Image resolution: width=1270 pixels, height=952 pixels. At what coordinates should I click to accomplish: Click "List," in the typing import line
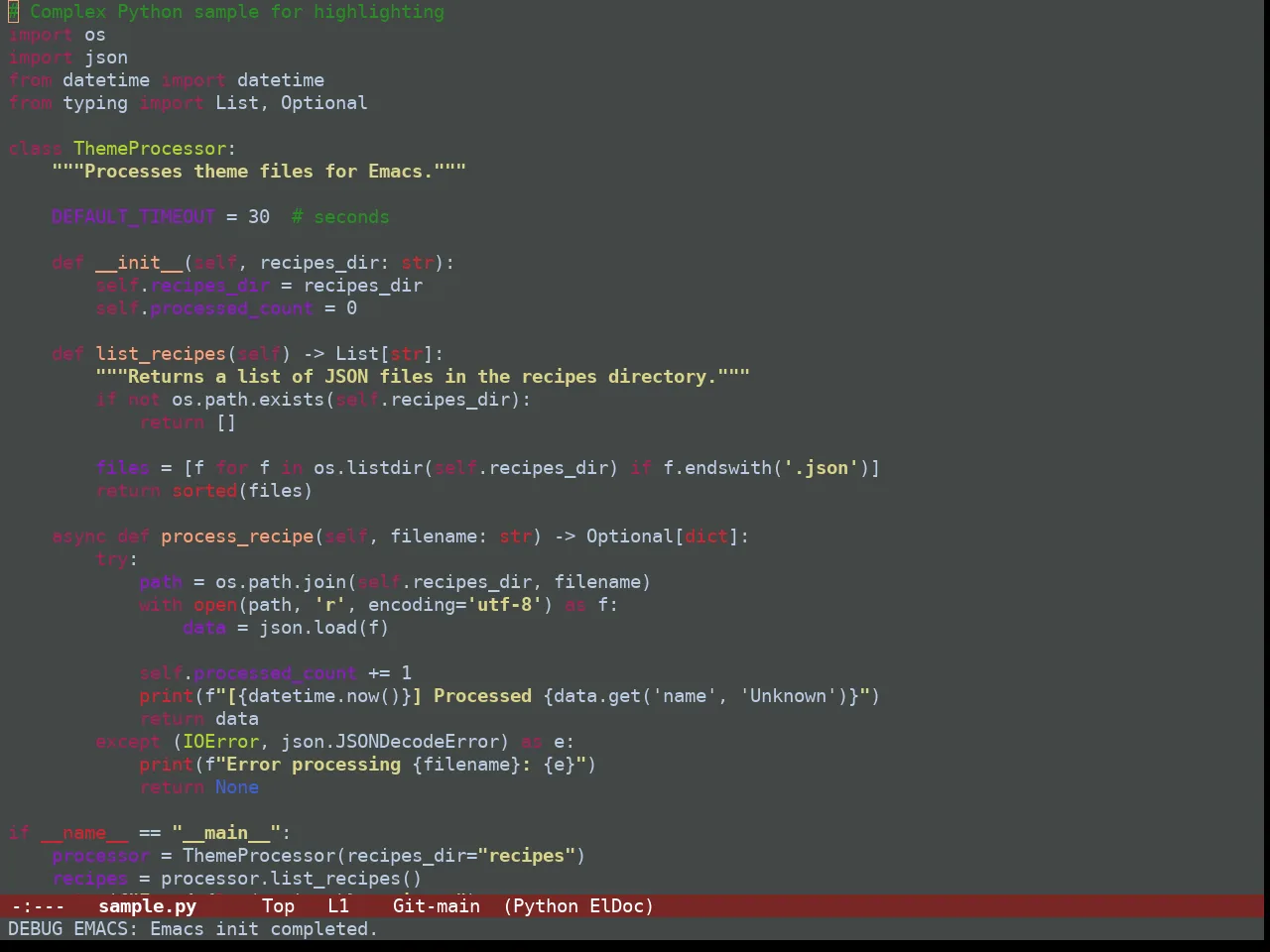[242, 103]
